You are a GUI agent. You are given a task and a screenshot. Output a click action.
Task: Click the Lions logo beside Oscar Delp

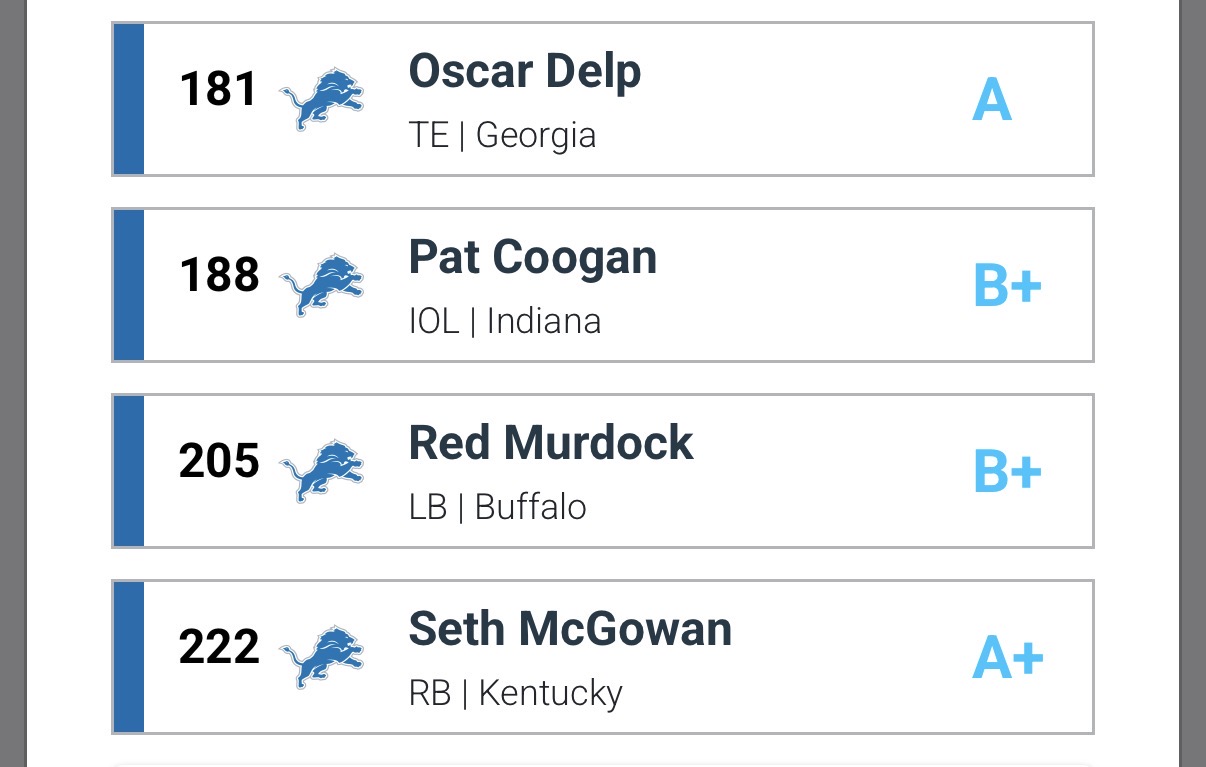(x=322, y=97)
